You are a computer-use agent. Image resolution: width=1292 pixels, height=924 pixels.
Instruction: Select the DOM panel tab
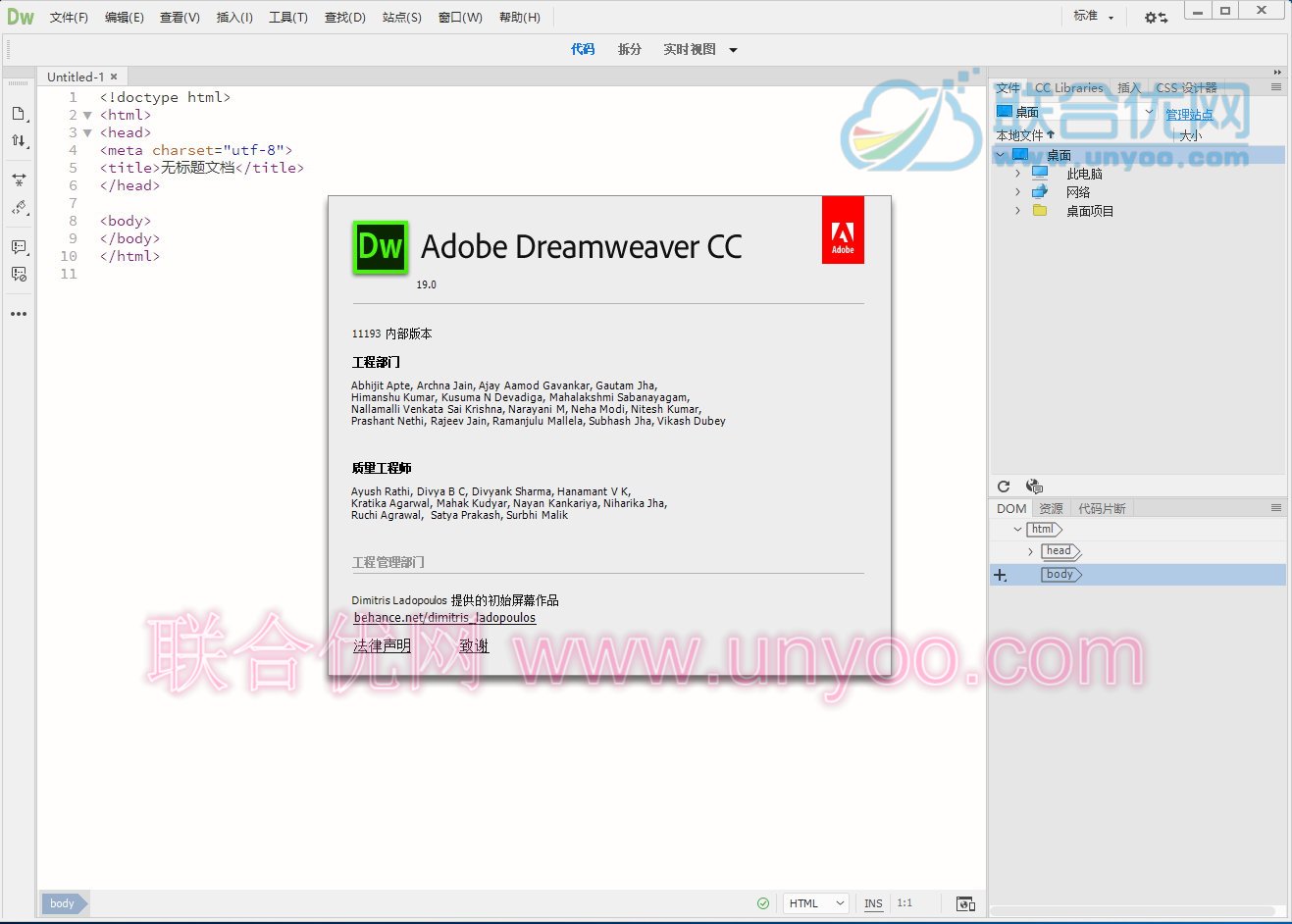1011,508
